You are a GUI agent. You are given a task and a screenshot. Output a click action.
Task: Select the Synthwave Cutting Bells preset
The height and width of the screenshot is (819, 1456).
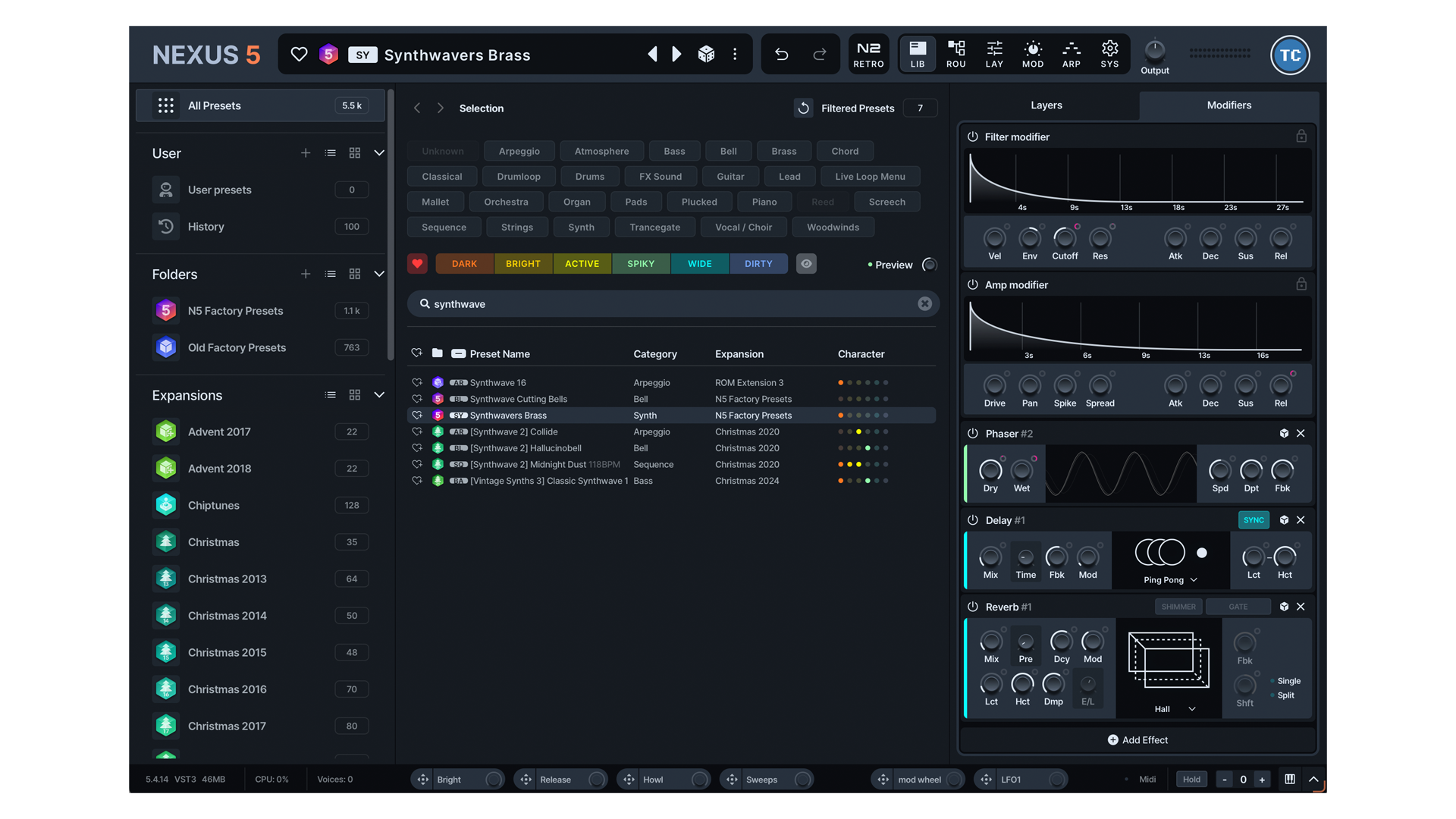671,399
